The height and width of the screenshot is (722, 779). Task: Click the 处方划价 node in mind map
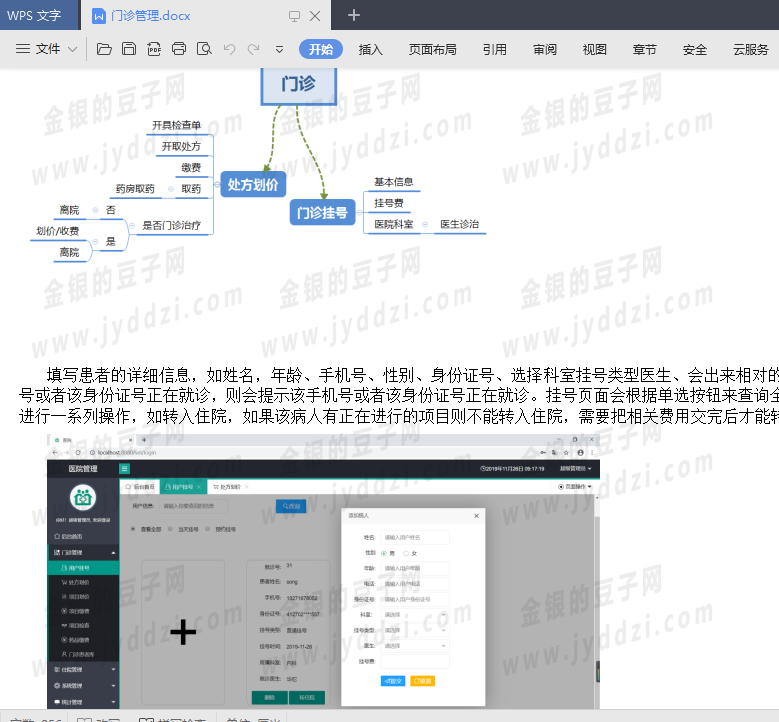click(x=253, y=184)
